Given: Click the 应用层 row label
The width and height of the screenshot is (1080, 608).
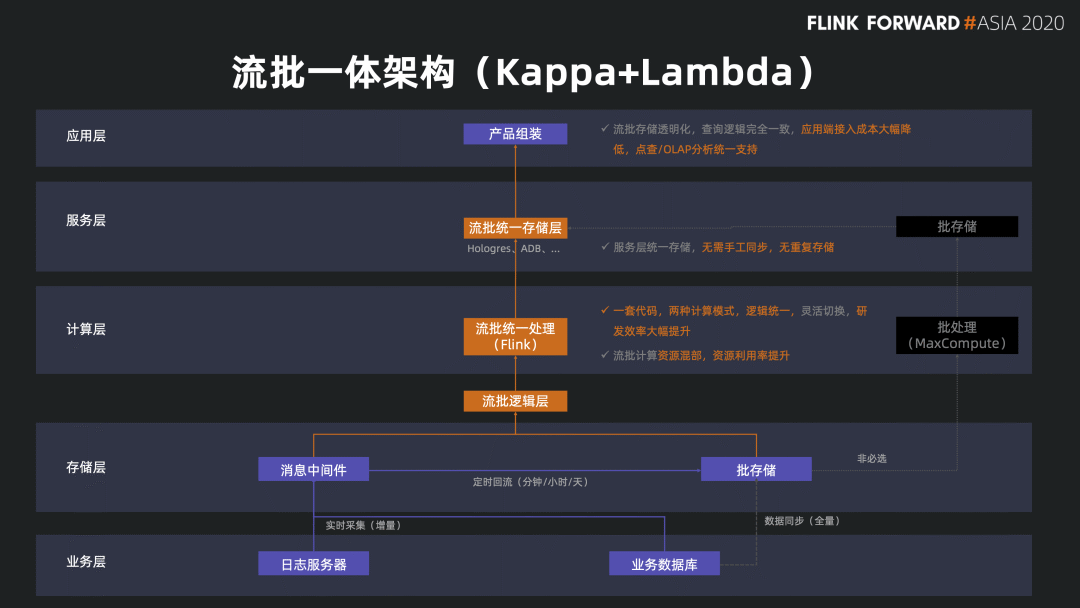Looking at the screenshot, I should pos(86,136).
